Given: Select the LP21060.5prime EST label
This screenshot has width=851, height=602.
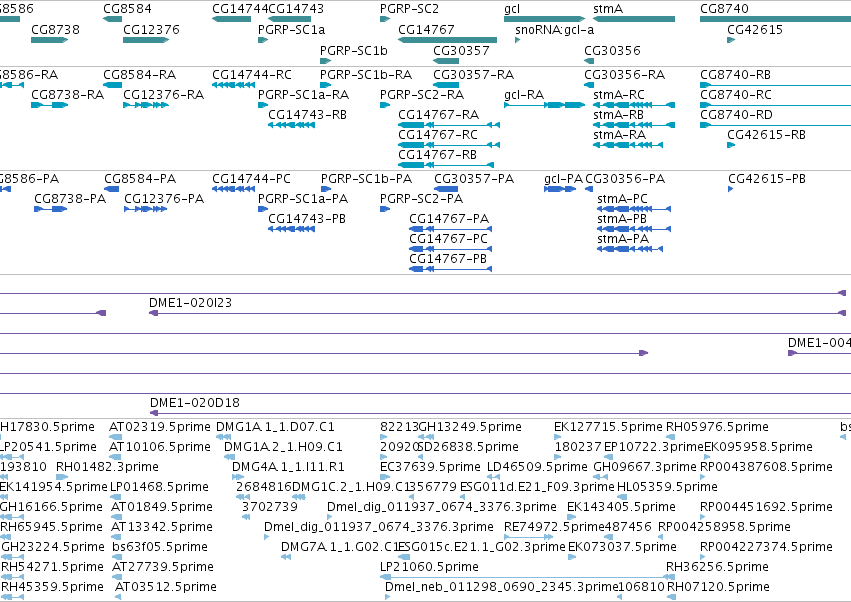Looking at the screenshot, I should [429, 567].
